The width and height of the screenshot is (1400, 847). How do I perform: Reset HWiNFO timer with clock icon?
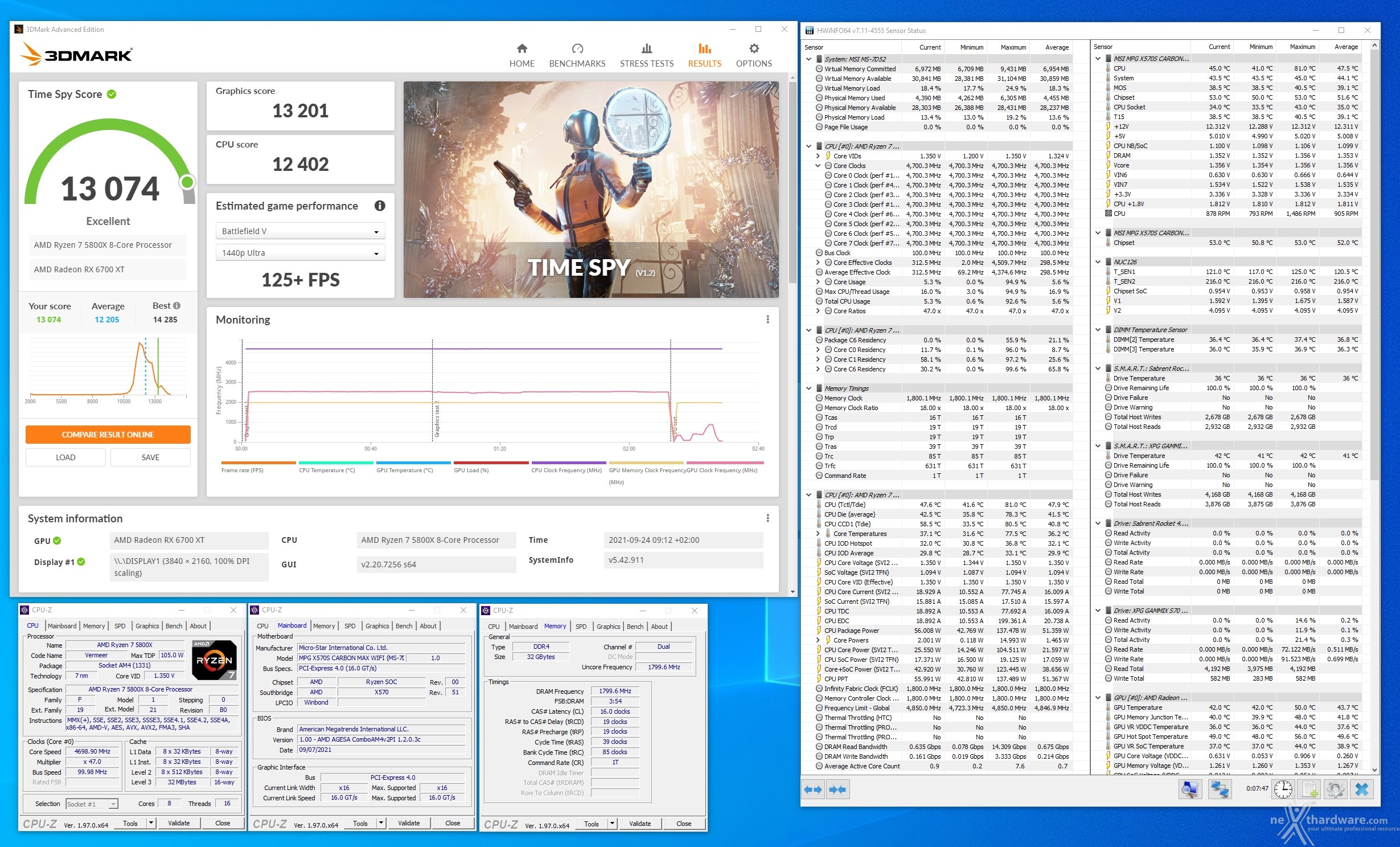(x=1283, y=789)
